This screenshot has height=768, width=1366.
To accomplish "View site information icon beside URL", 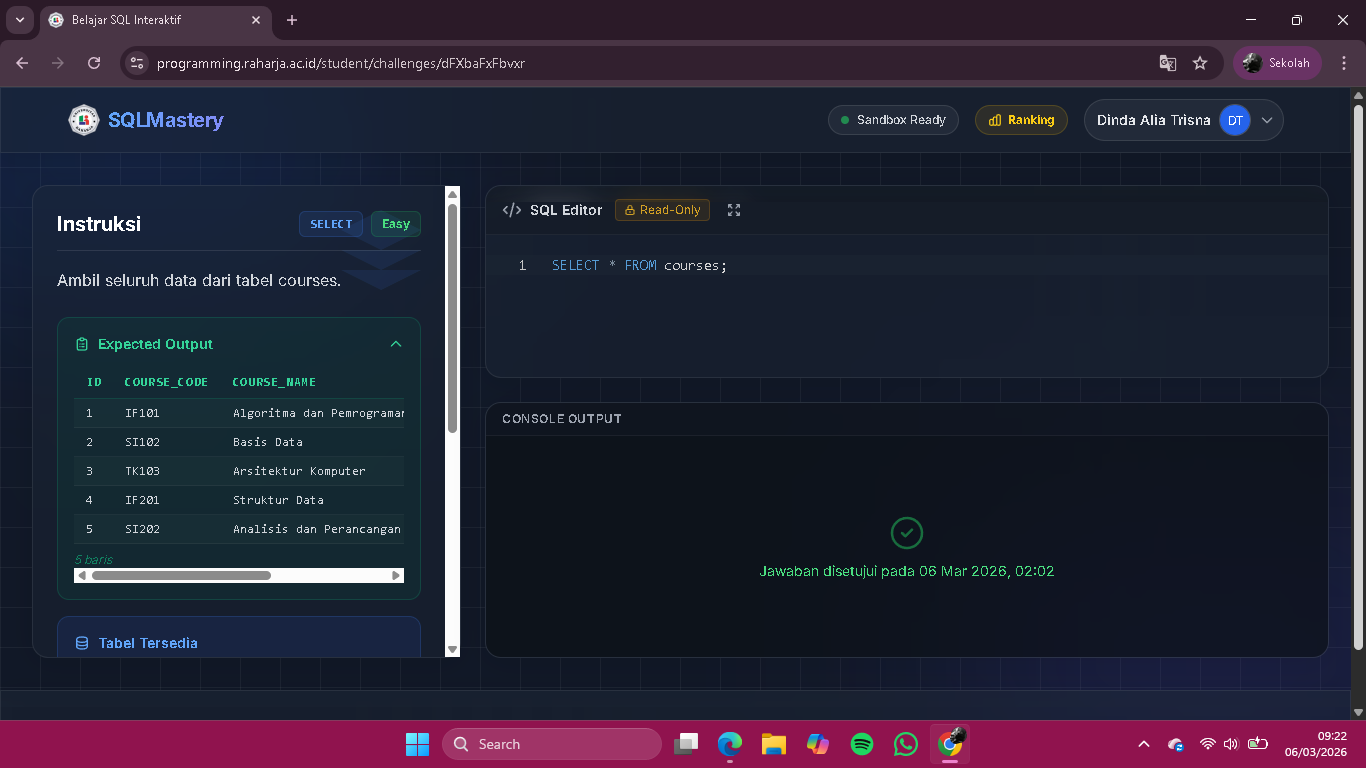I will tap(138, 63).
